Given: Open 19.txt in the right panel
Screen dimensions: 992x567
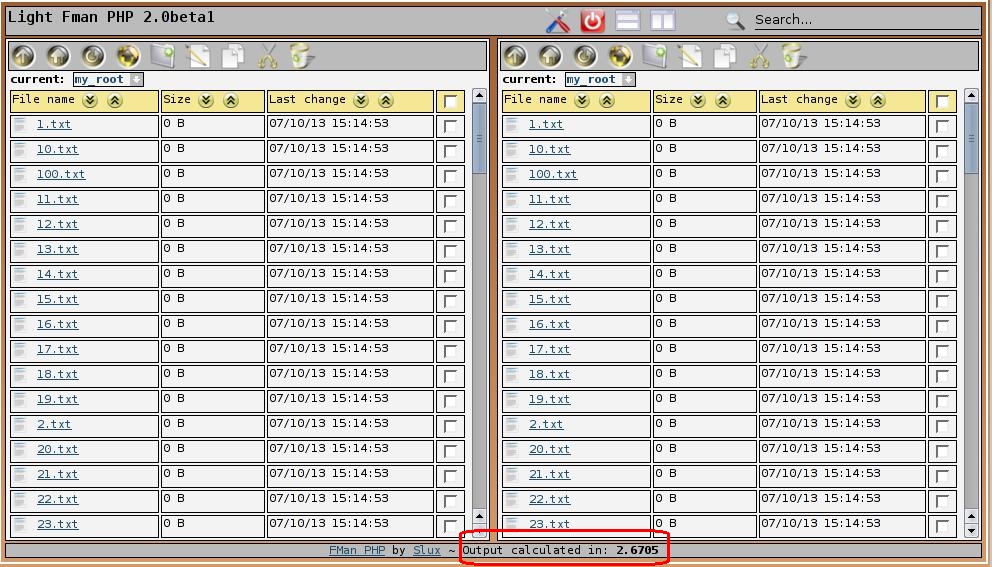Looking at the screenshot, I should (550, 400).
